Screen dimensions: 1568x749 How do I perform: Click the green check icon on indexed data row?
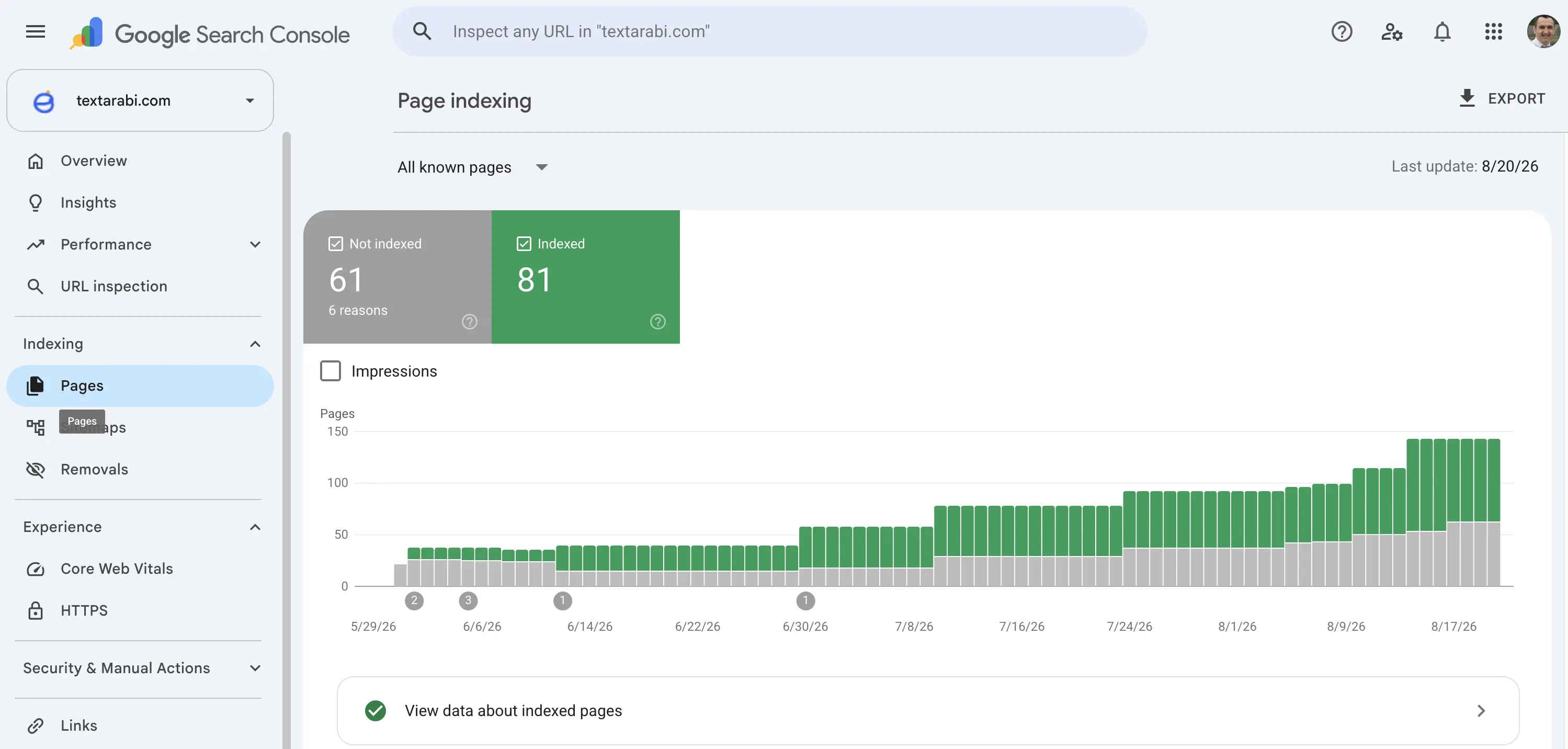(x=376, y=711)
